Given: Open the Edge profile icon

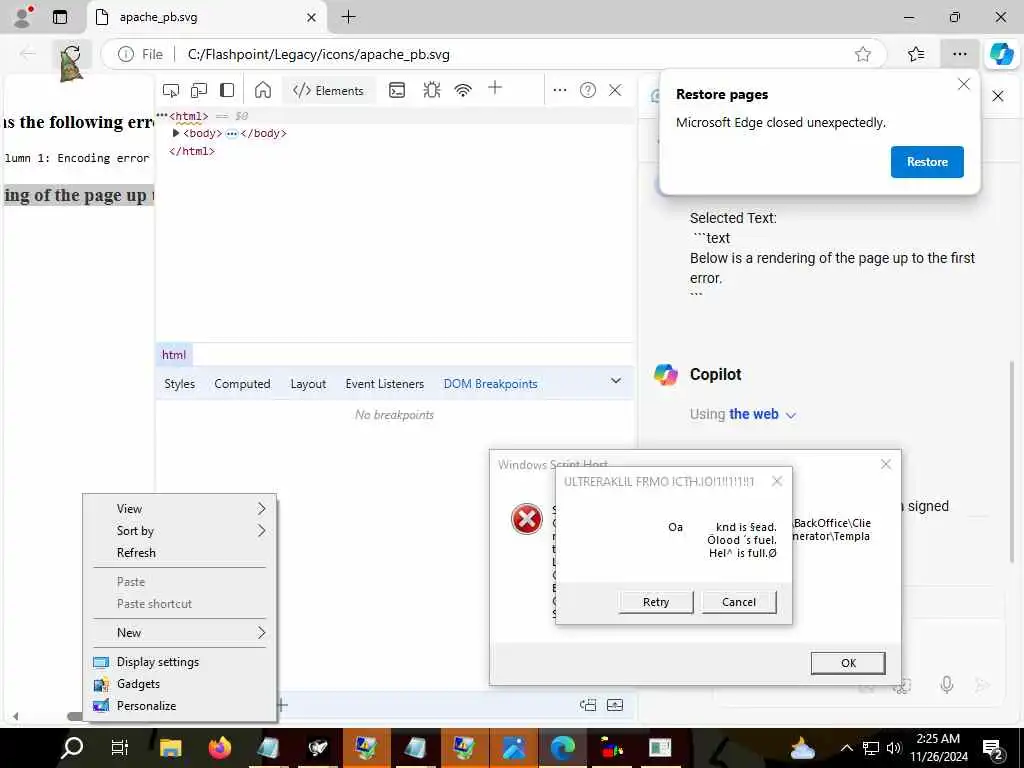Looking at the screenshot, I should coord(23,17).
